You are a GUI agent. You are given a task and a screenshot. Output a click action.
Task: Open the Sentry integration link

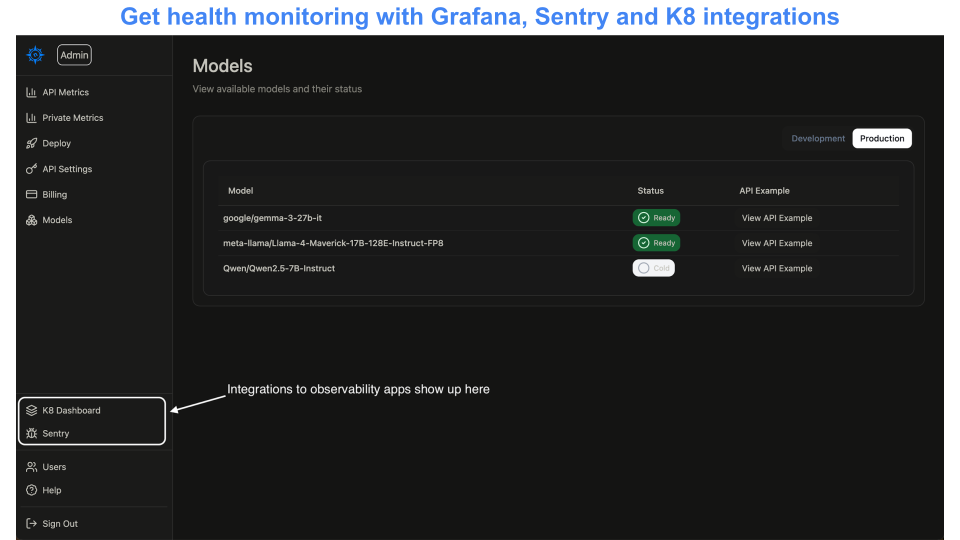(56, 433)
